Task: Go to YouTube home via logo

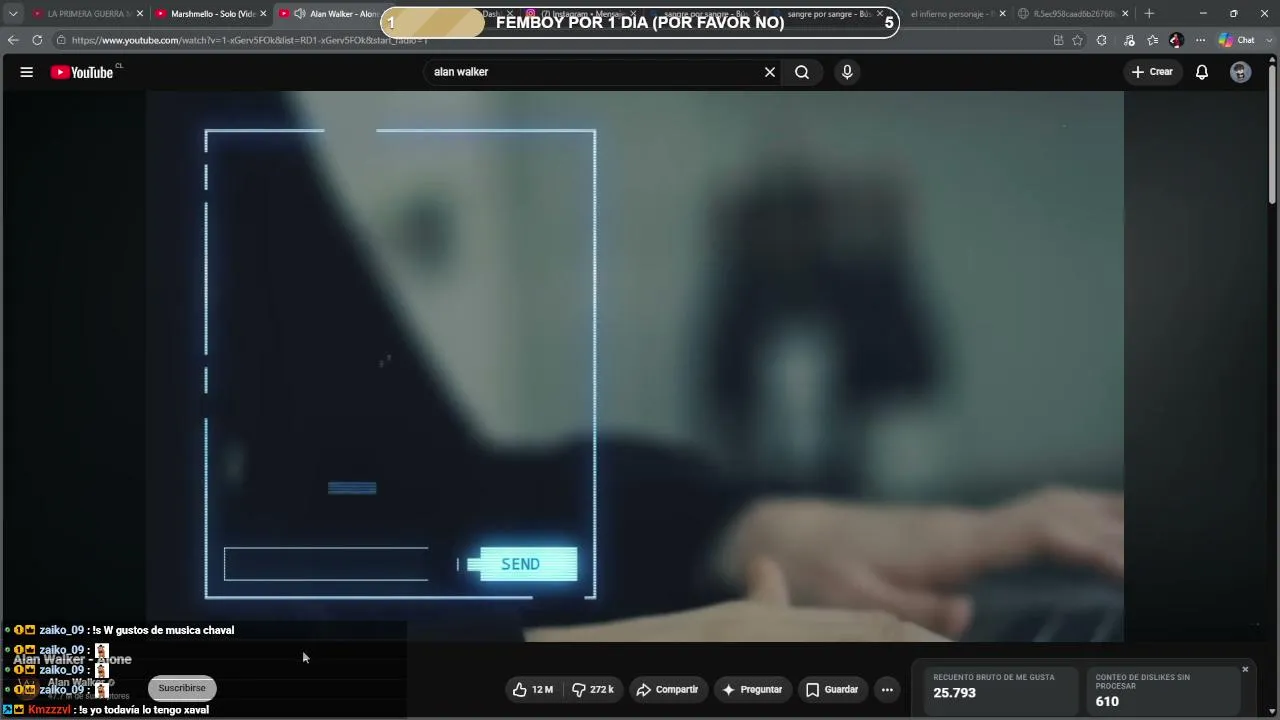Action: (x=82, y=72)
